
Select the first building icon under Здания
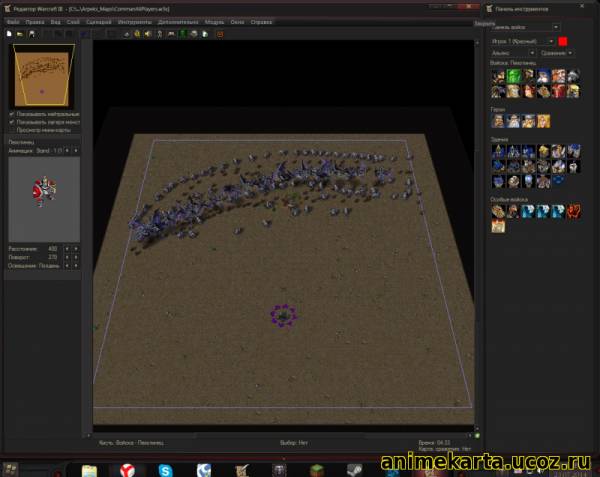click(498, 151)
